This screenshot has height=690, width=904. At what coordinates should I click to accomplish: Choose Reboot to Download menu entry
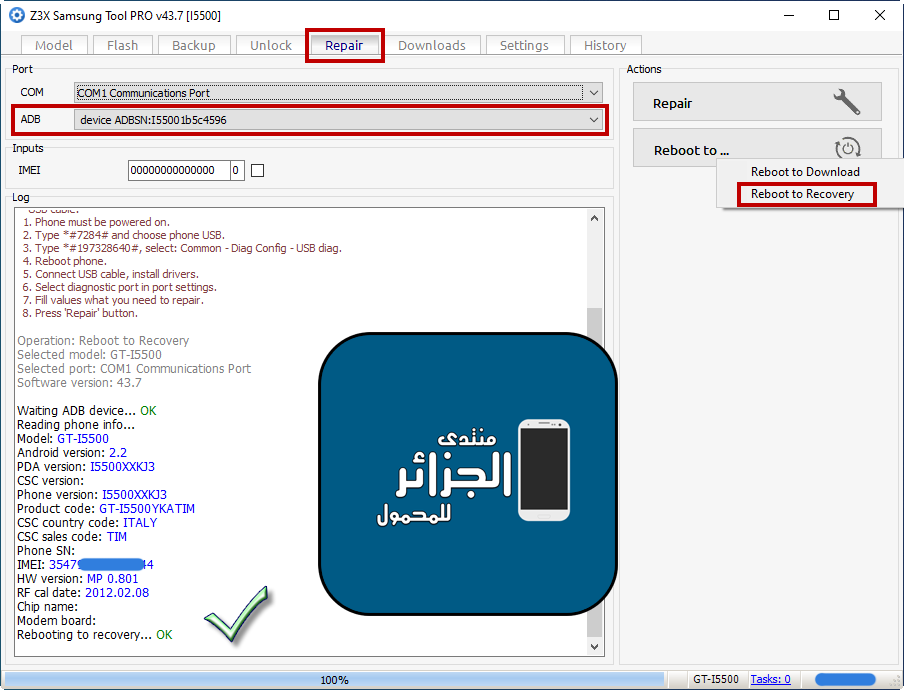pos(805,172)
